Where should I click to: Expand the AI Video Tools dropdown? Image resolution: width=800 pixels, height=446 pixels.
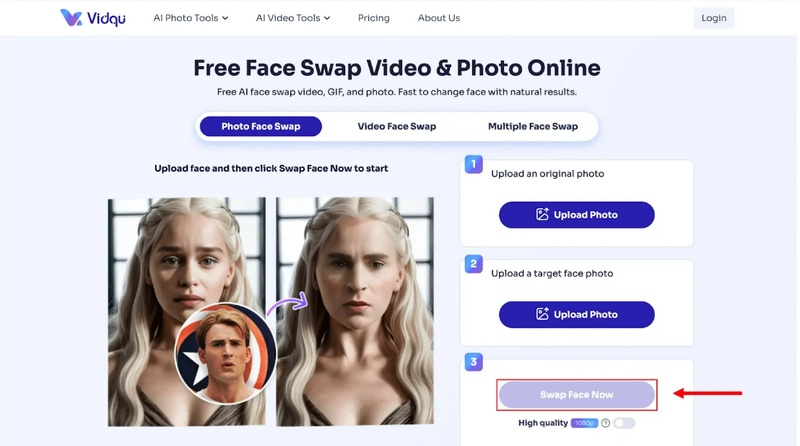[x=293, y=18]
